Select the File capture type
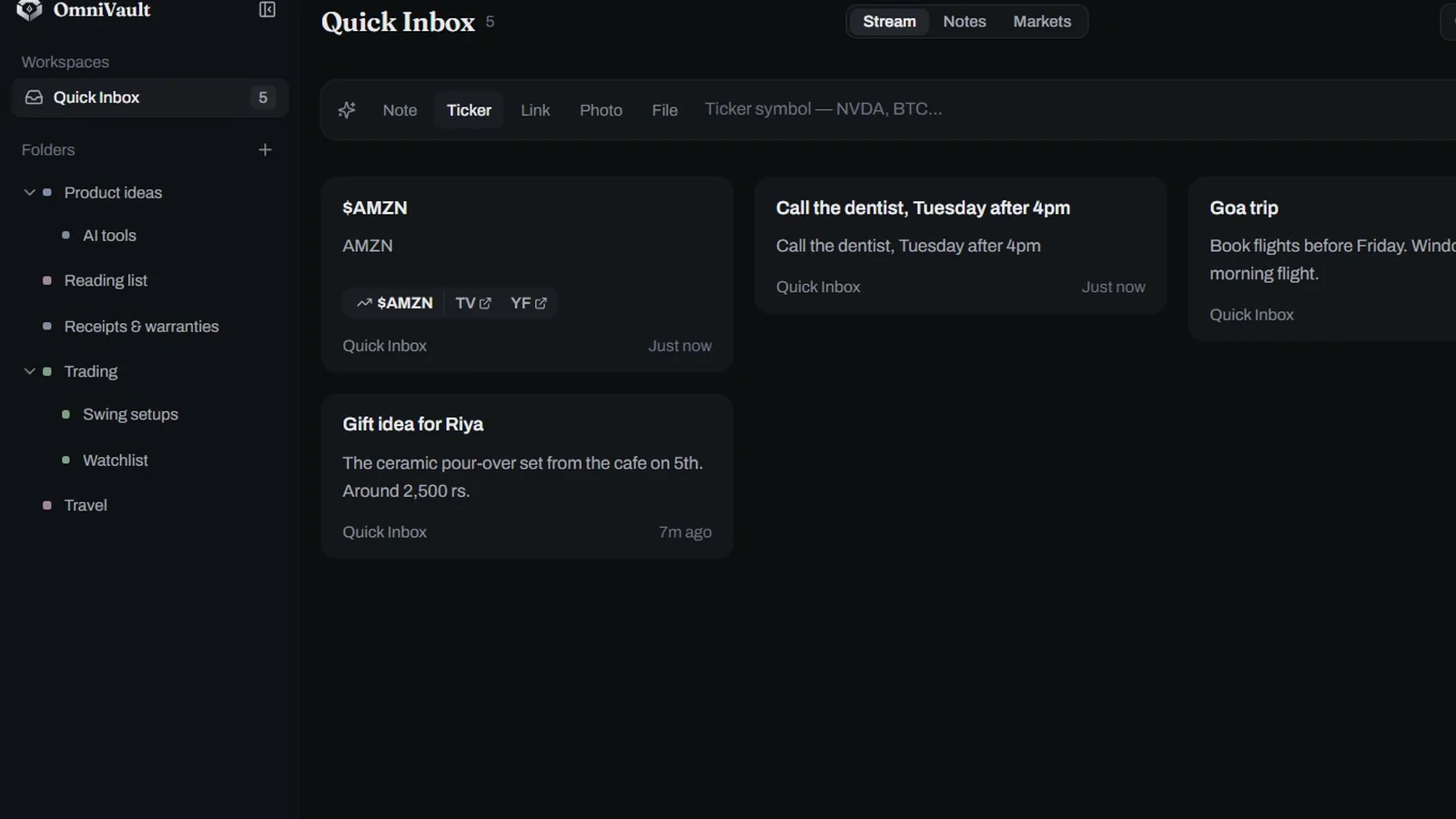Viewport: 1456px width, 819px height. coord(664,110)
